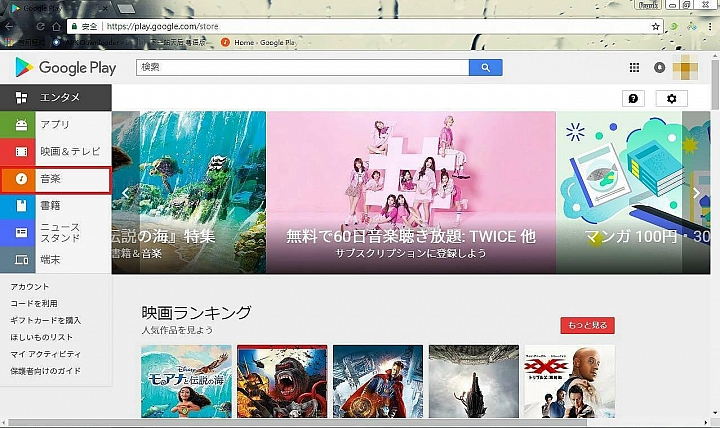
Task: Open the Google apps grid icon
Action: [634, 68]
